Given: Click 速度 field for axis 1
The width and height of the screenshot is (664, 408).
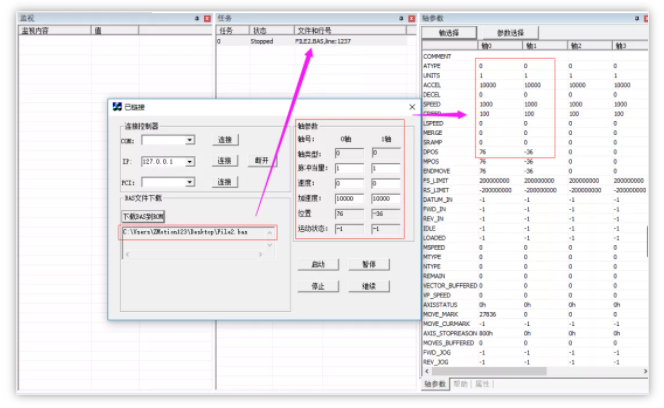Looking at the screenshot, I should [386, 183].
